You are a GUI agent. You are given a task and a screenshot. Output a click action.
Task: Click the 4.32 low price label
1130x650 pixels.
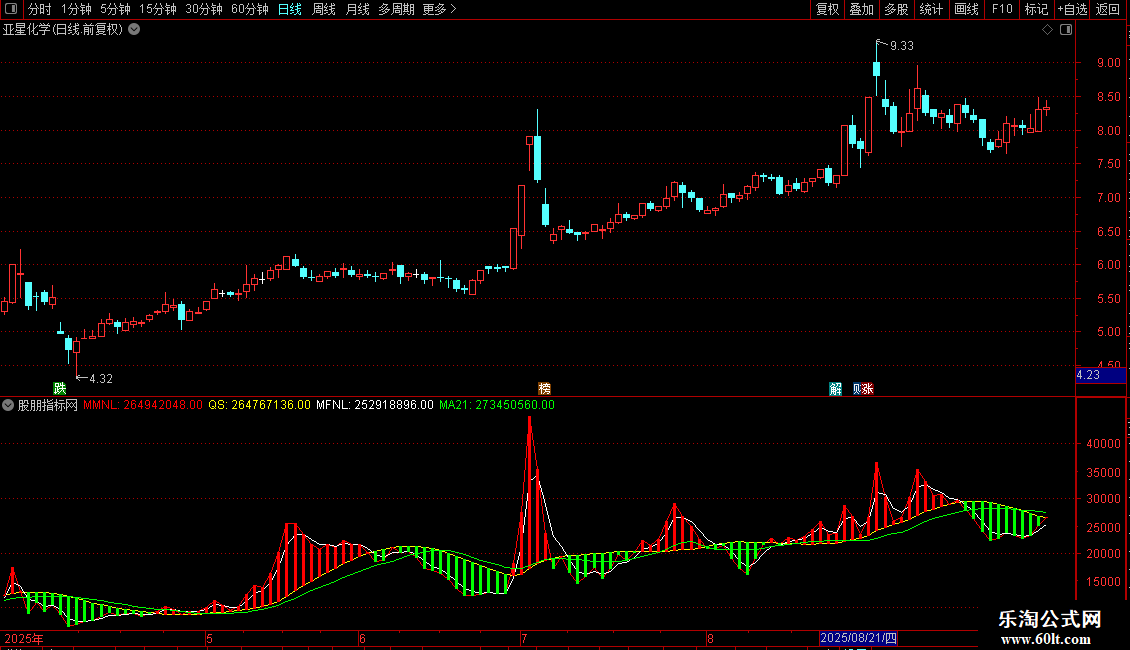click(x=101, y=378)
